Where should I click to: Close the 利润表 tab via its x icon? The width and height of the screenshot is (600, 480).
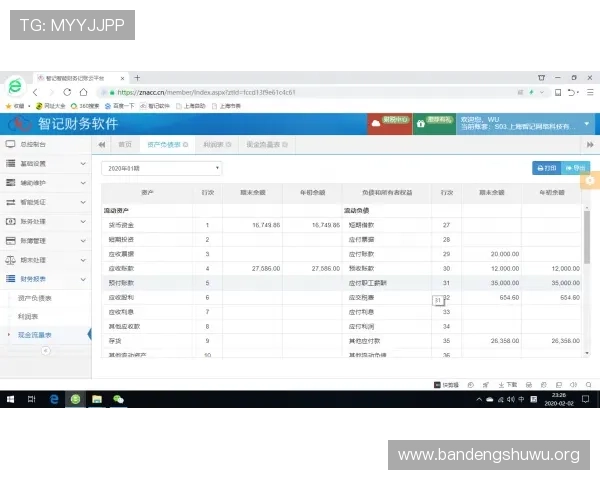click(x=229, y=145)
